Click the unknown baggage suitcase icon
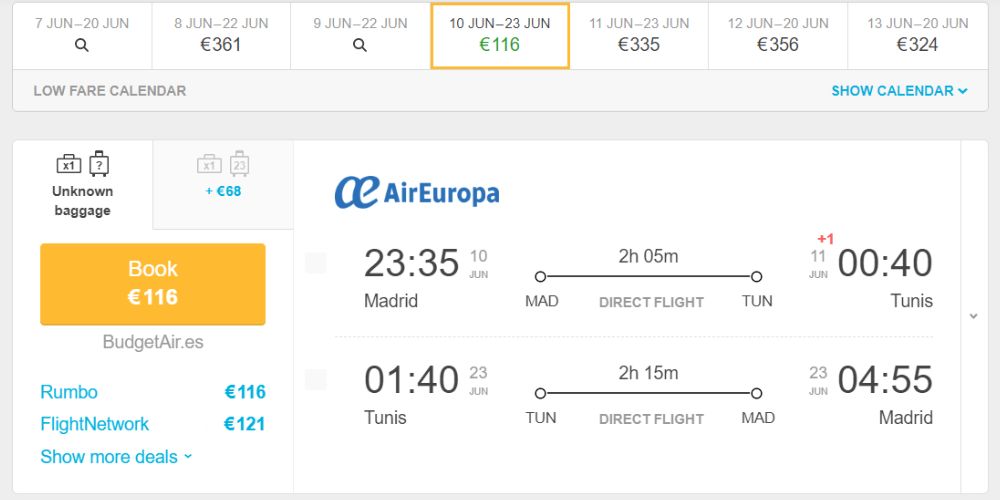Screen dimensions: 1000x500 pyautogui.click(x=99, y=163)
